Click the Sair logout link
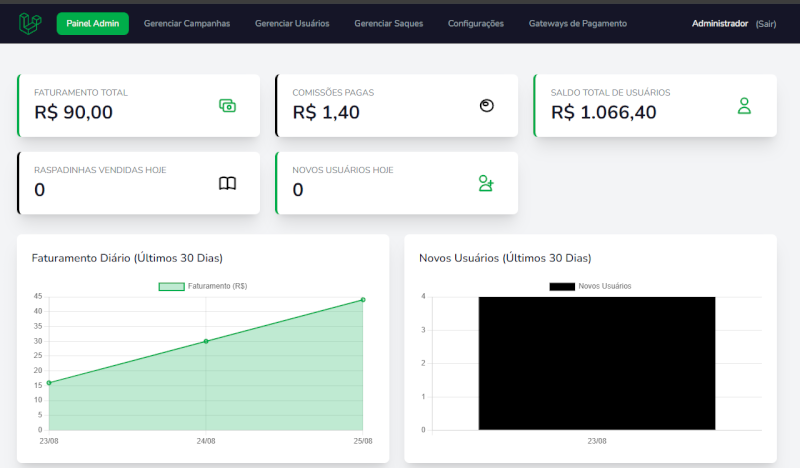The image size is (800, 468). [x=766, y=24]
